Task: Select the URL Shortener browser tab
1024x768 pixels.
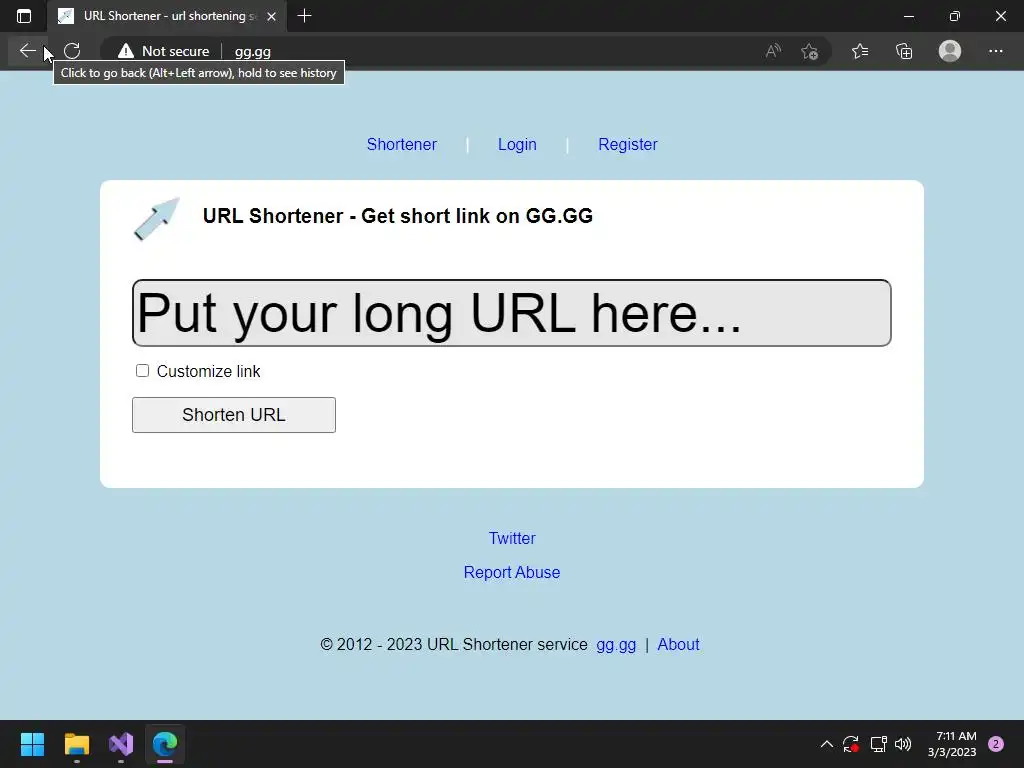Action: [167, 16]
